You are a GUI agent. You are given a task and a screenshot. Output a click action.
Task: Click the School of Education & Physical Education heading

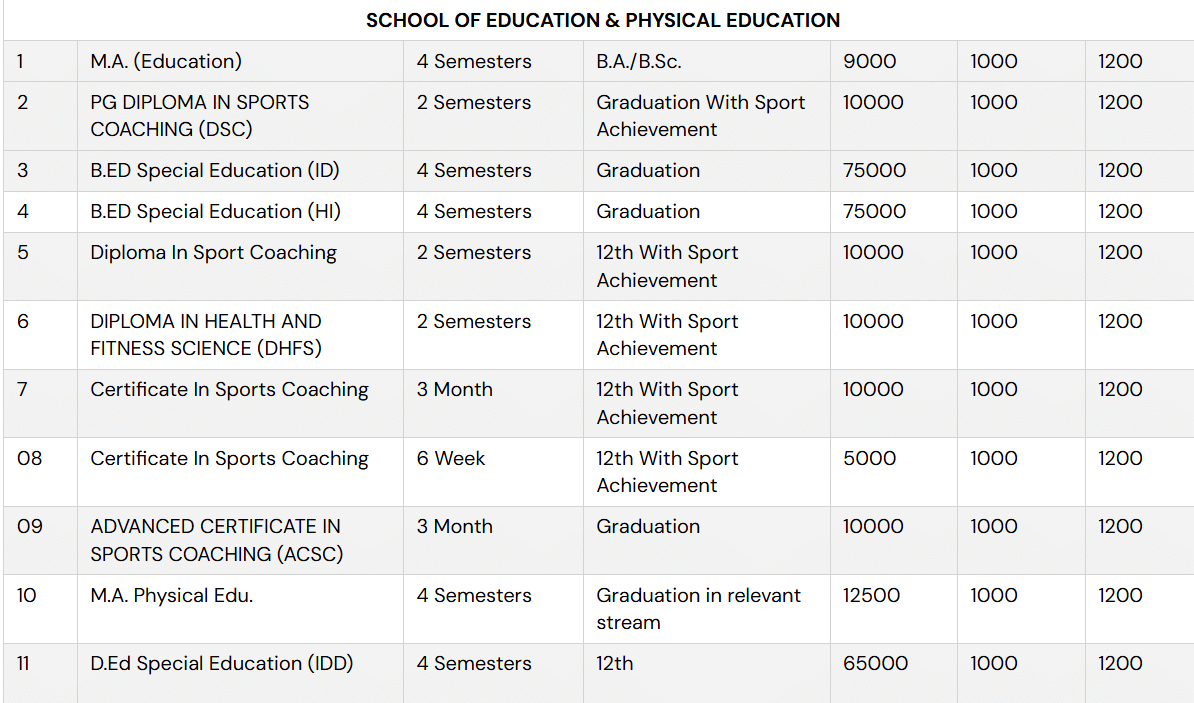[602, 20]
